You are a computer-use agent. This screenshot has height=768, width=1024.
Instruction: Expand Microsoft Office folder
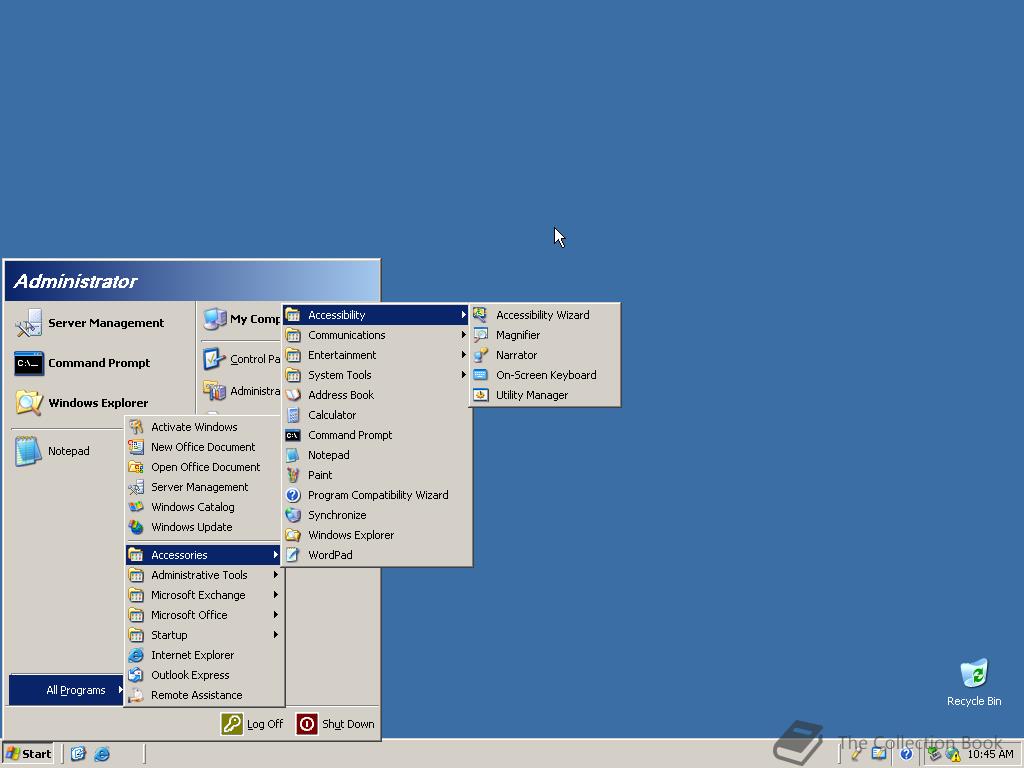(x=204, y=615)
